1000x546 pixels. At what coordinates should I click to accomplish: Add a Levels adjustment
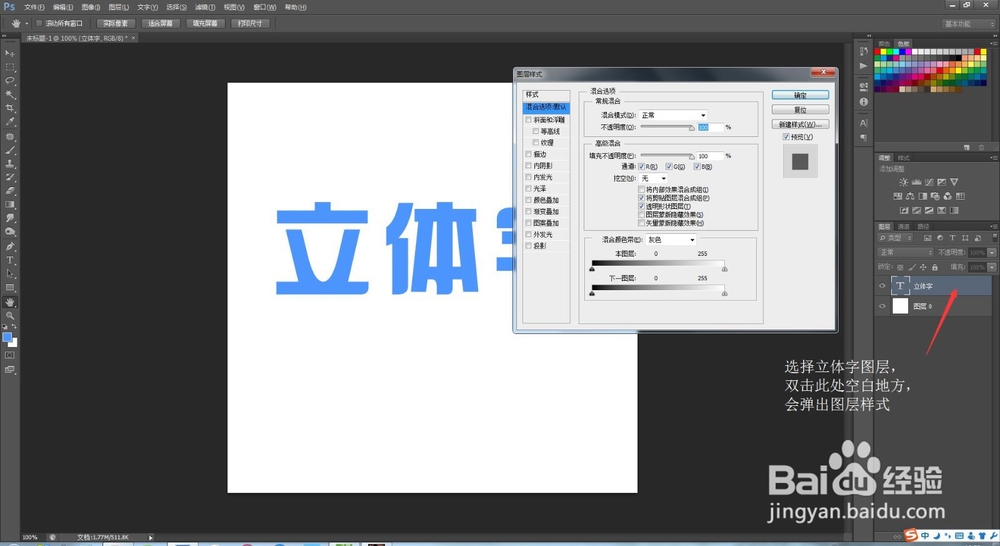[916, 182]
